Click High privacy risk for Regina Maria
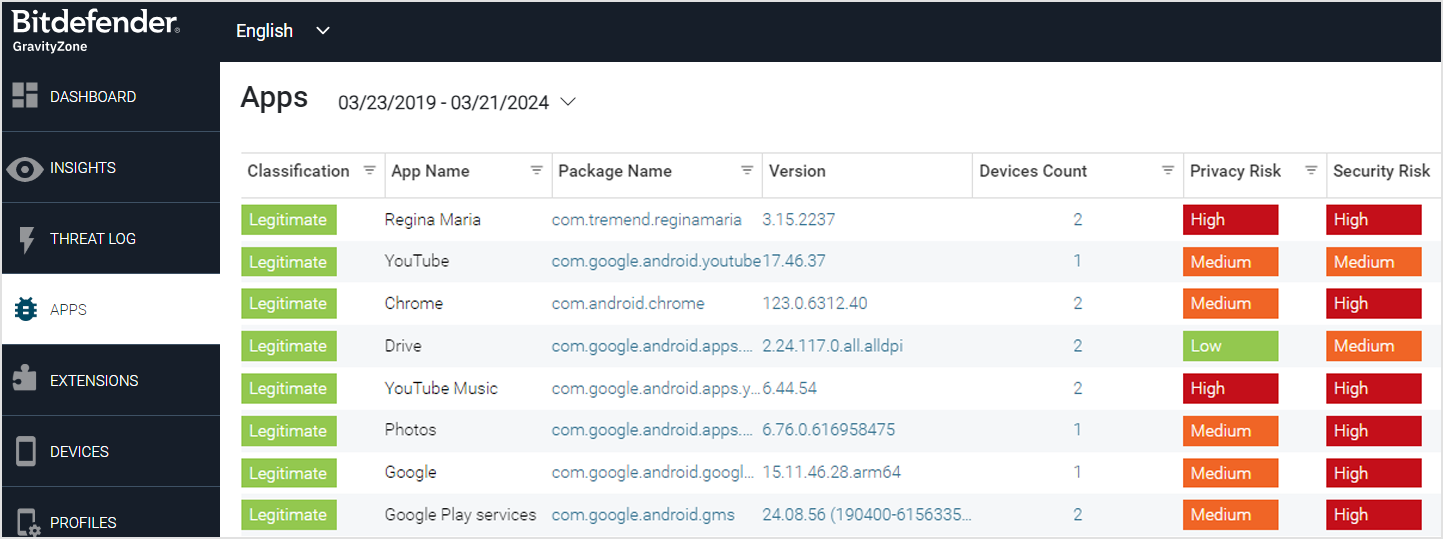The width and height of the screenshot is (1443, 539). pyautogui.click(x=1230, y=220)
